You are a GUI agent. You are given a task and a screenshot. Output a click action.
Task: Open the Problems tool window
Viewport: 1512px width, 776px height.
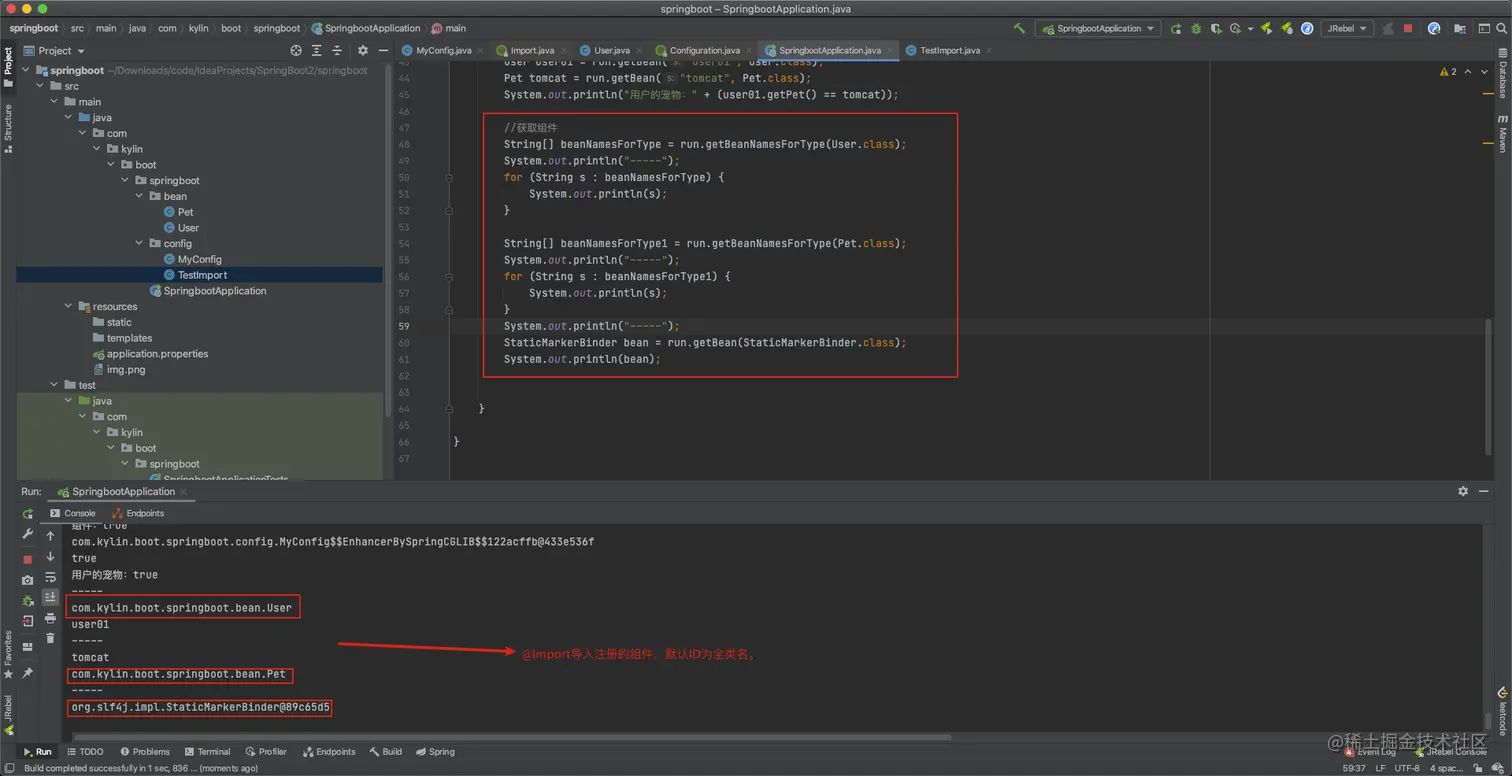[x=145, y=752]
